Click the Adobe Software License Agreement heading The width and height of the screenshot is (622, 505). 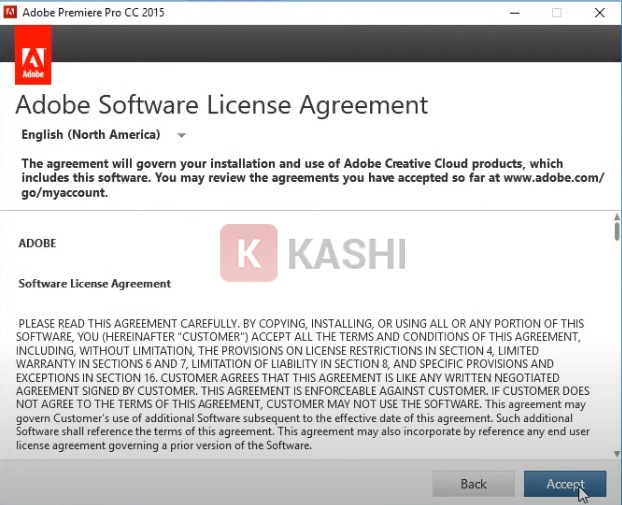tap(222, 104)
